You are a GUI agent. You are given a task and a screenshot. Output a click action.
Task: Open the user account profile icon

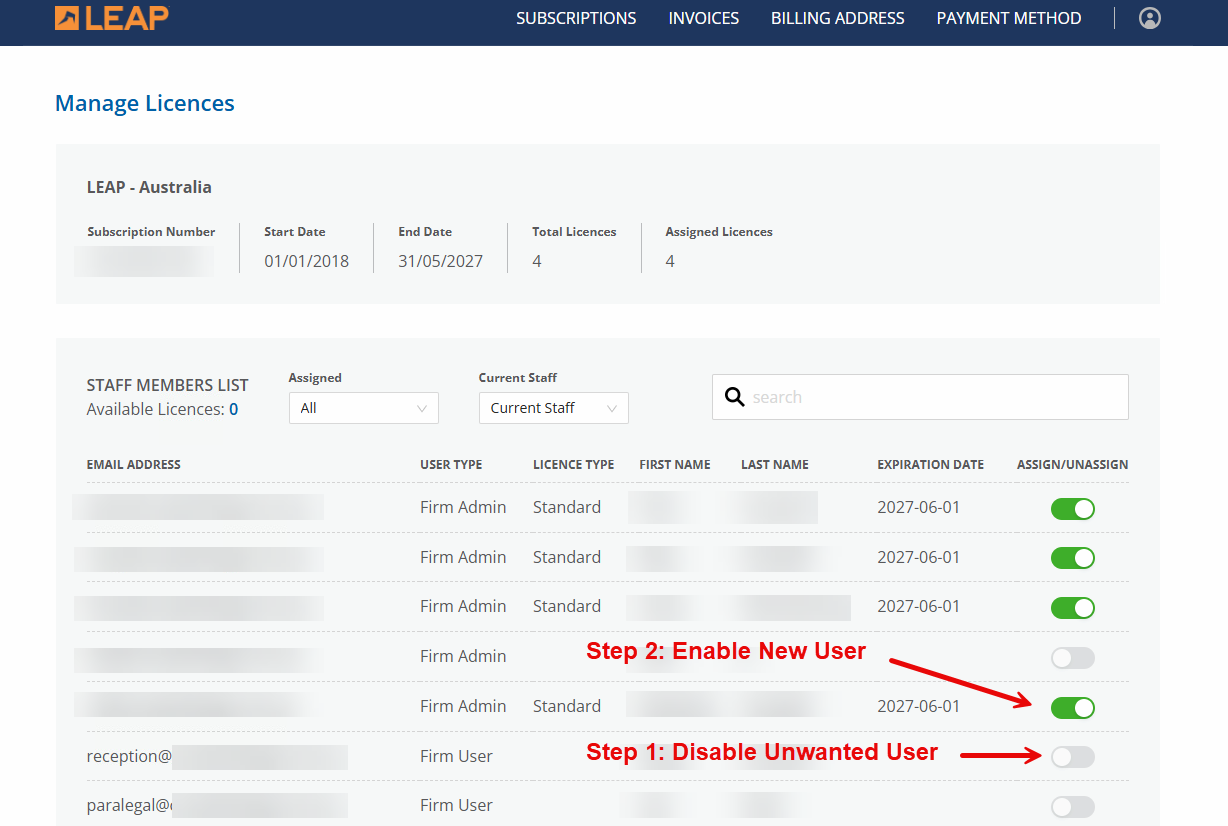tap(1150, 18)
